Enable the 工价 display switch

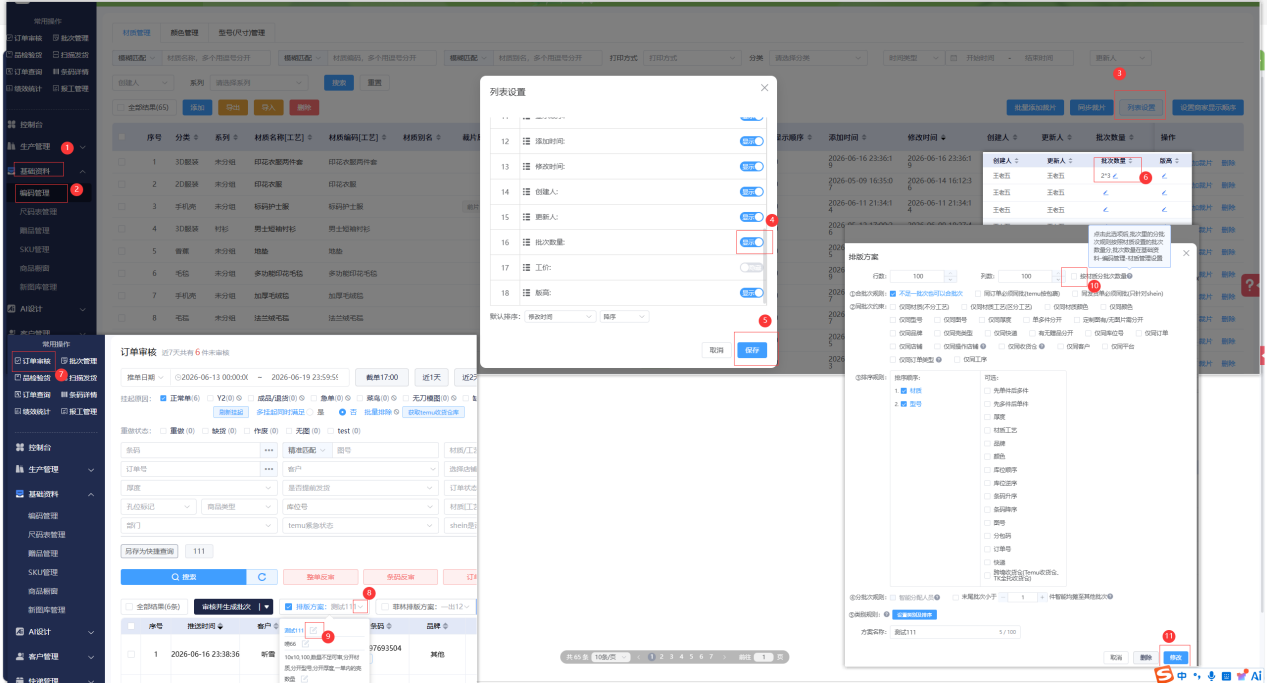[x=751, y=267]
